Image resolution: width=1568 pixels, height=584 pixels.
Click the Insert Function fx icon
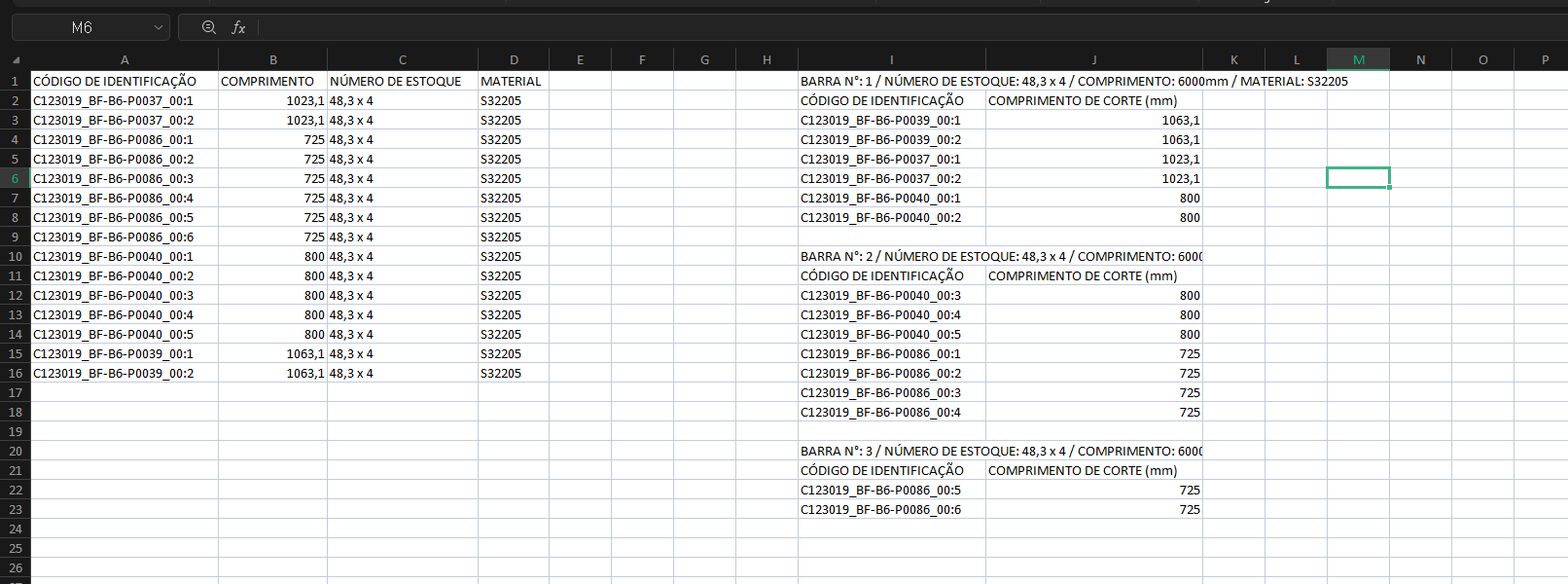(x=238, y=28)
